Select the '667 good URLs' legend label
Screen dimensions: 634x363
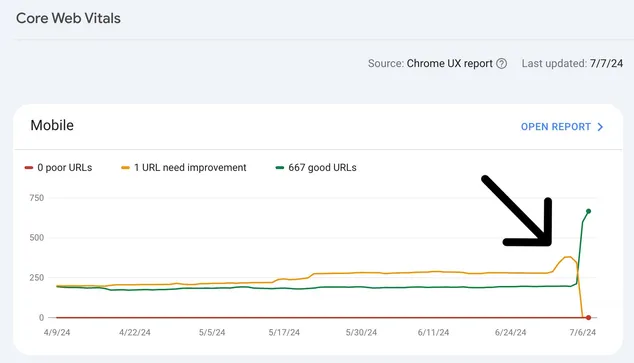coord(322,168)
